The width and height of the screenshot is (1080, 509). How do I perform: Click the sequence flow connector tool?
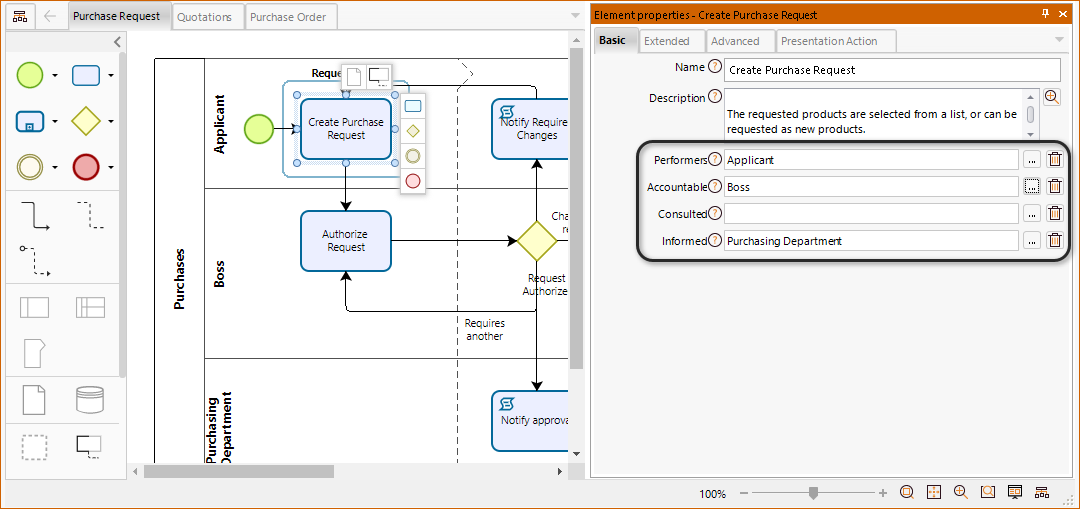(34, 215)
